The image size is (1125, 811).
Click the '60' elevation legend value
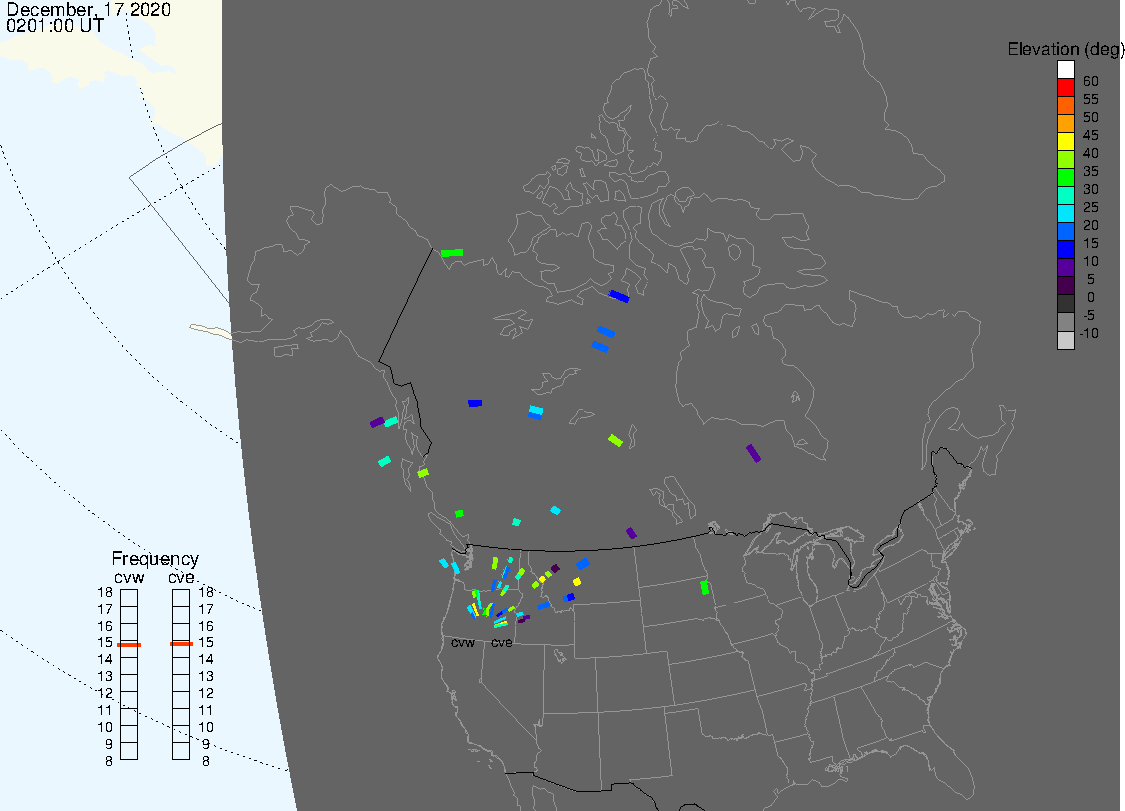pyautogui.click(x=1091, y=81)
